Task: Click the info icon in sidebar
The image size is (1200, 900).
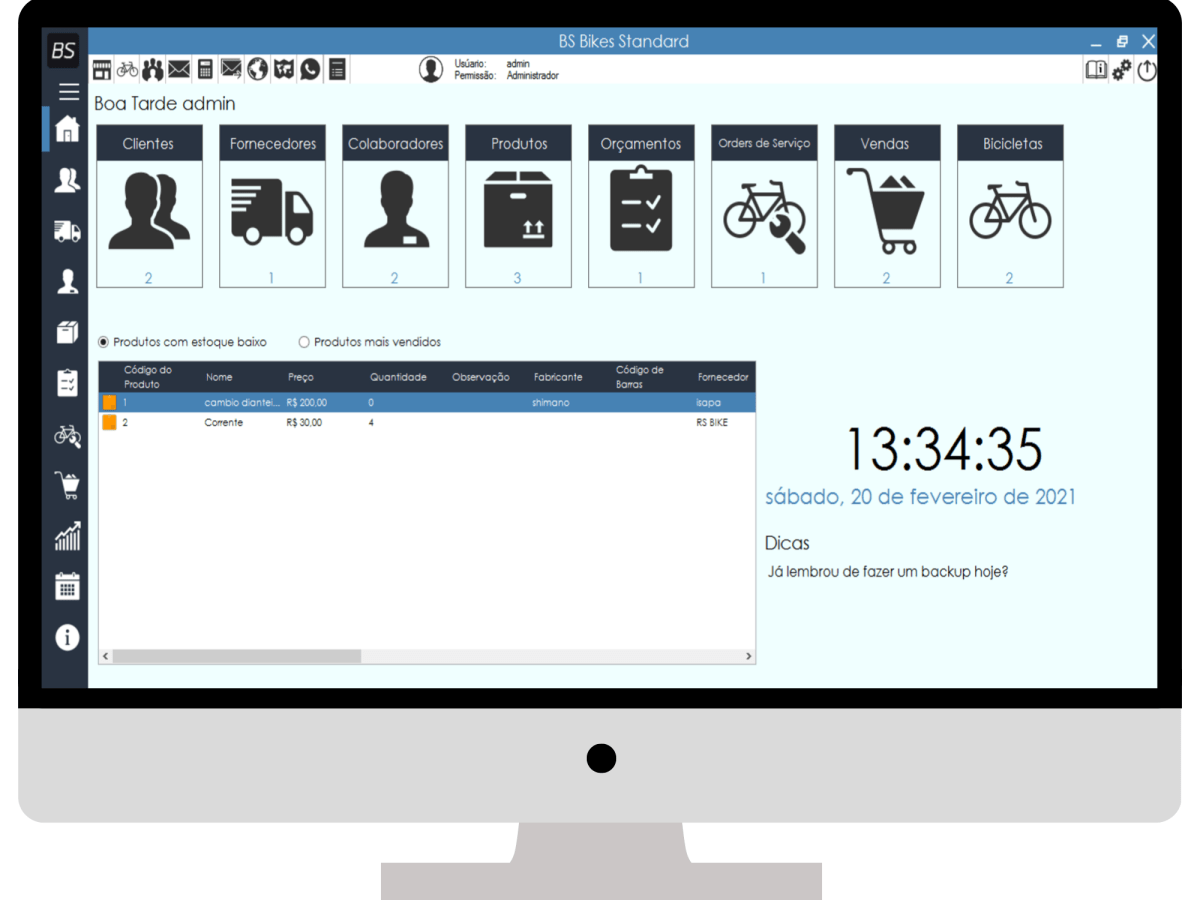Action: pos(67,637)
